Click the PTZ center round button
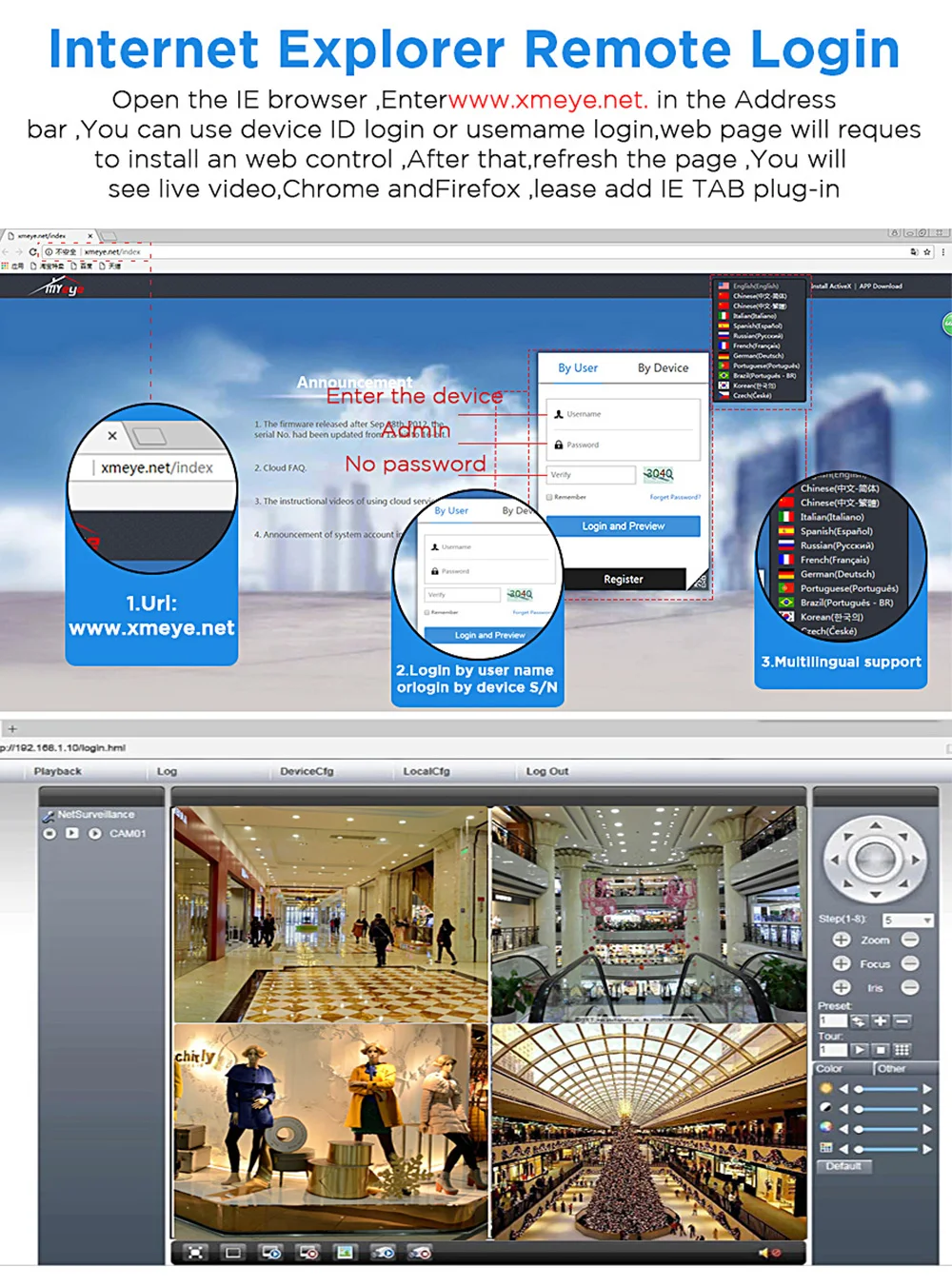 click(874, 860)
